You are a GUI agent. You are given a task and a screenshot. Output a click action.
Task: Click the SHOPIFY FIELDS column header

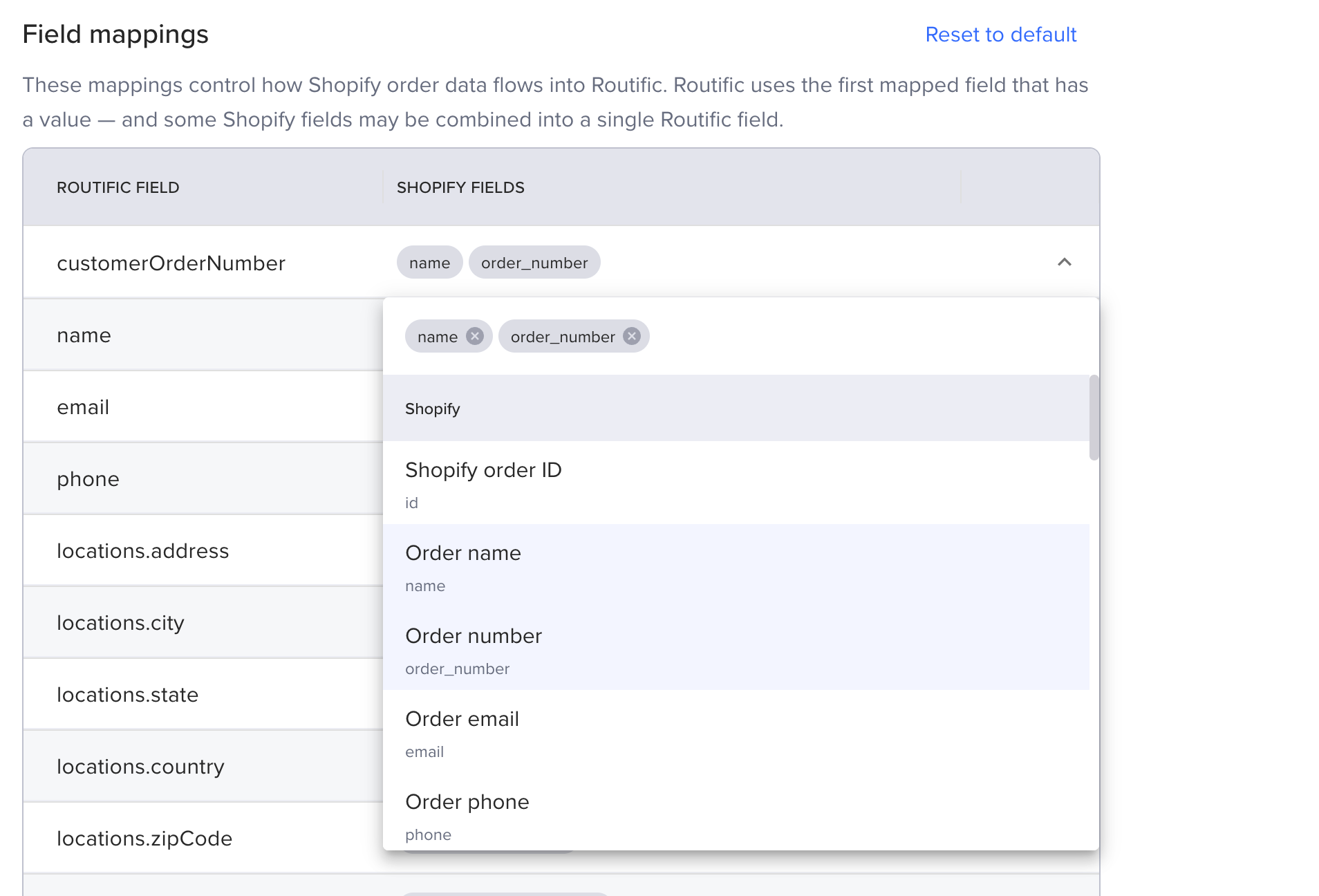click(x=460, y=187)
